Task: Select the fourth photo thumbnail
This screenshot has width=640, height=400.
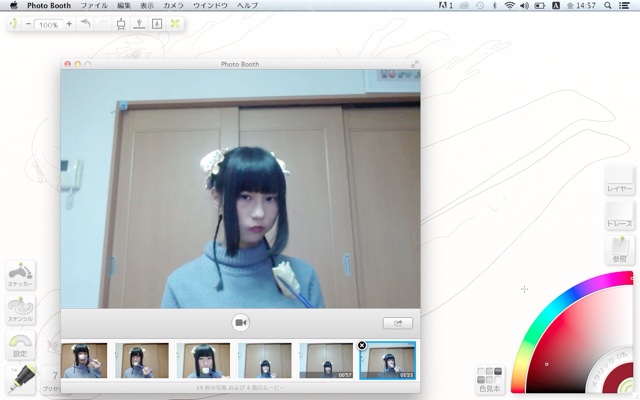Action: tap(265, 360)
